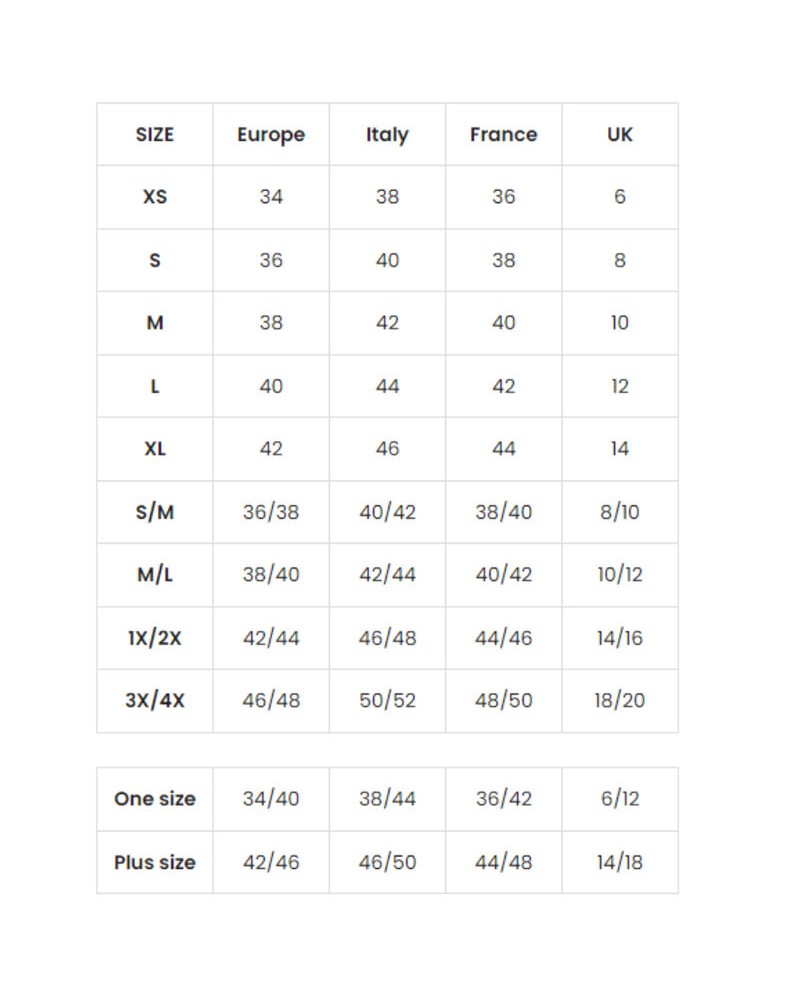The width and height of the screenshot is (800, 1000).
Task: Click the France value 36/42 cell
Action: click(x=503, y=799)
